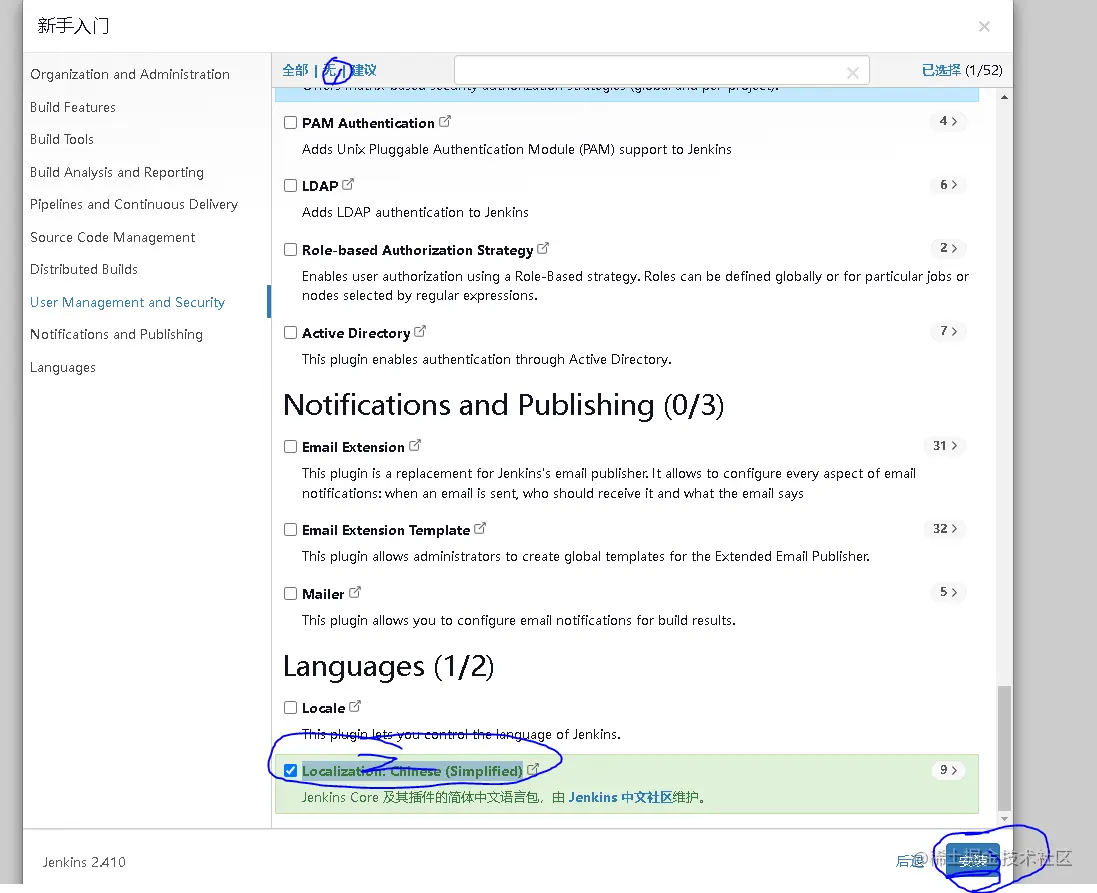Image resolution: width=1097 pixels, height=893 pixels.
Task: Click the Jenkins 2.410 version text
Action: tap(84, 862)
